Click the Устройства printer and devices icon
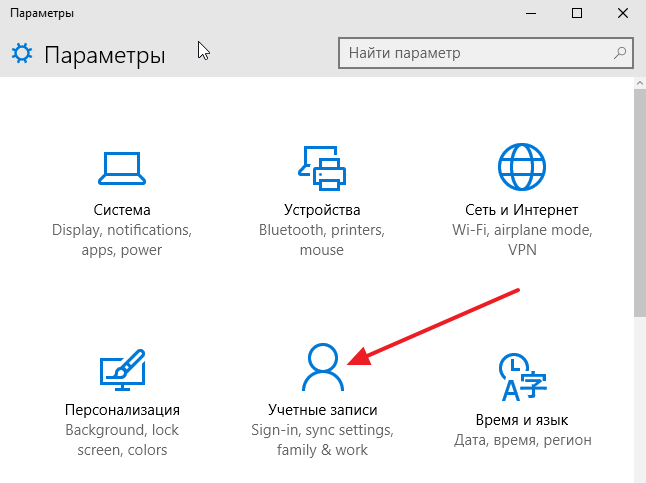 [322, 168]
